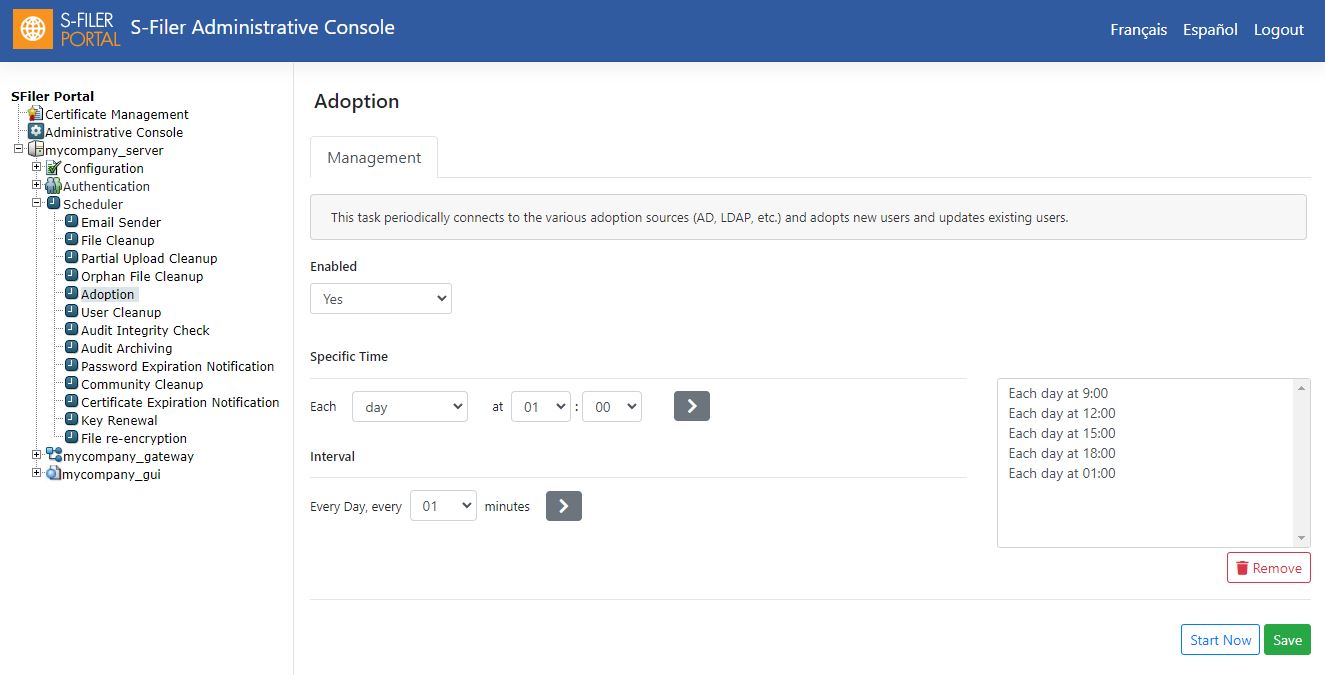Open Certificate Management tree item
Viewport: 1325px width, 675px height.
pyautogui.click(x=117, y=114)
